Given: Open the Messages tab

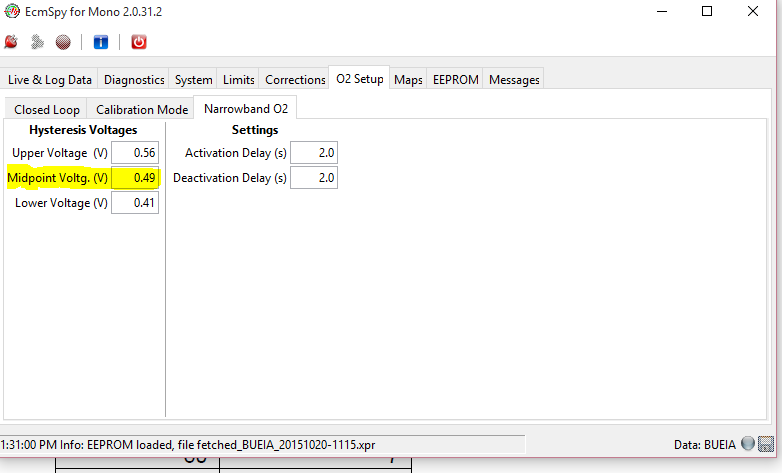Looking at the screenshot, I should point(514,79).
